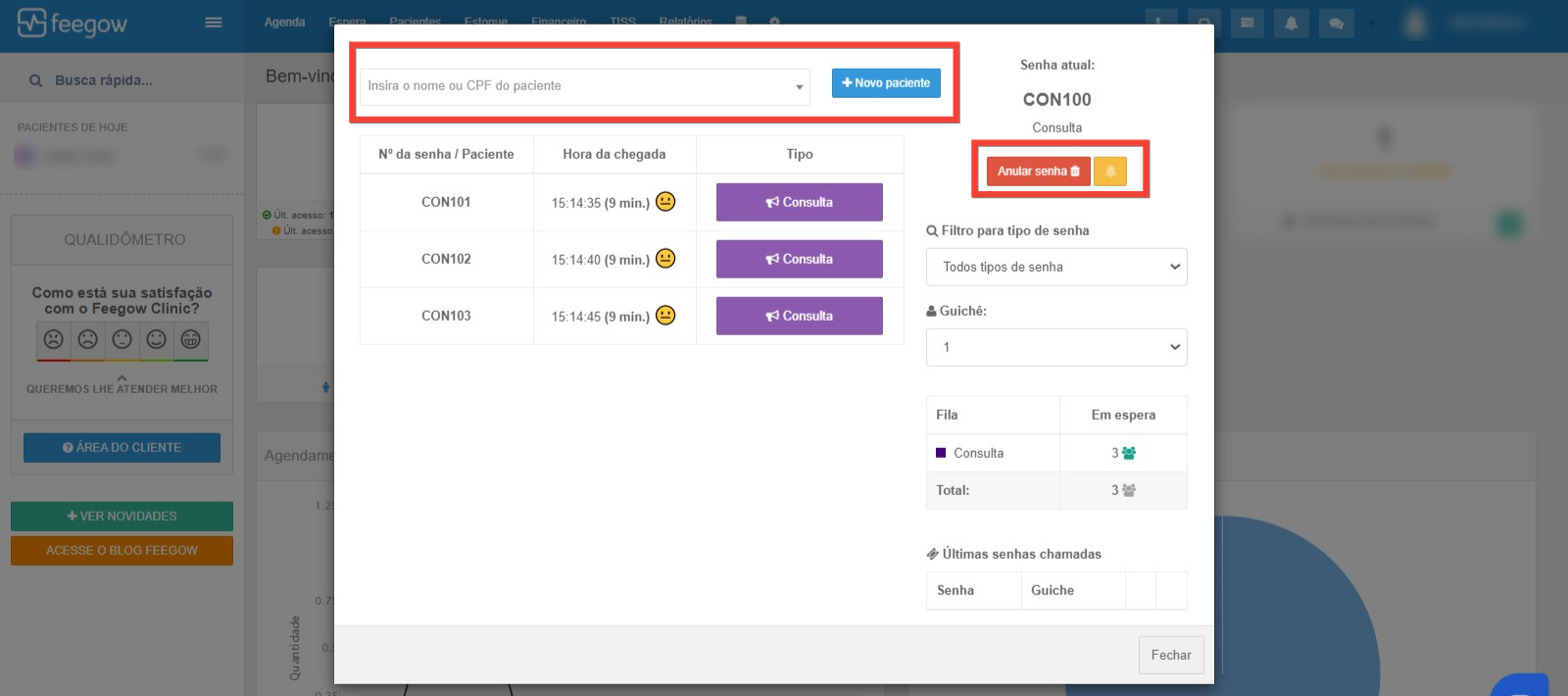Rate satisfaction with the angry face
The width and height of the screenshot is (1568, 696).
tap(54, 339)
